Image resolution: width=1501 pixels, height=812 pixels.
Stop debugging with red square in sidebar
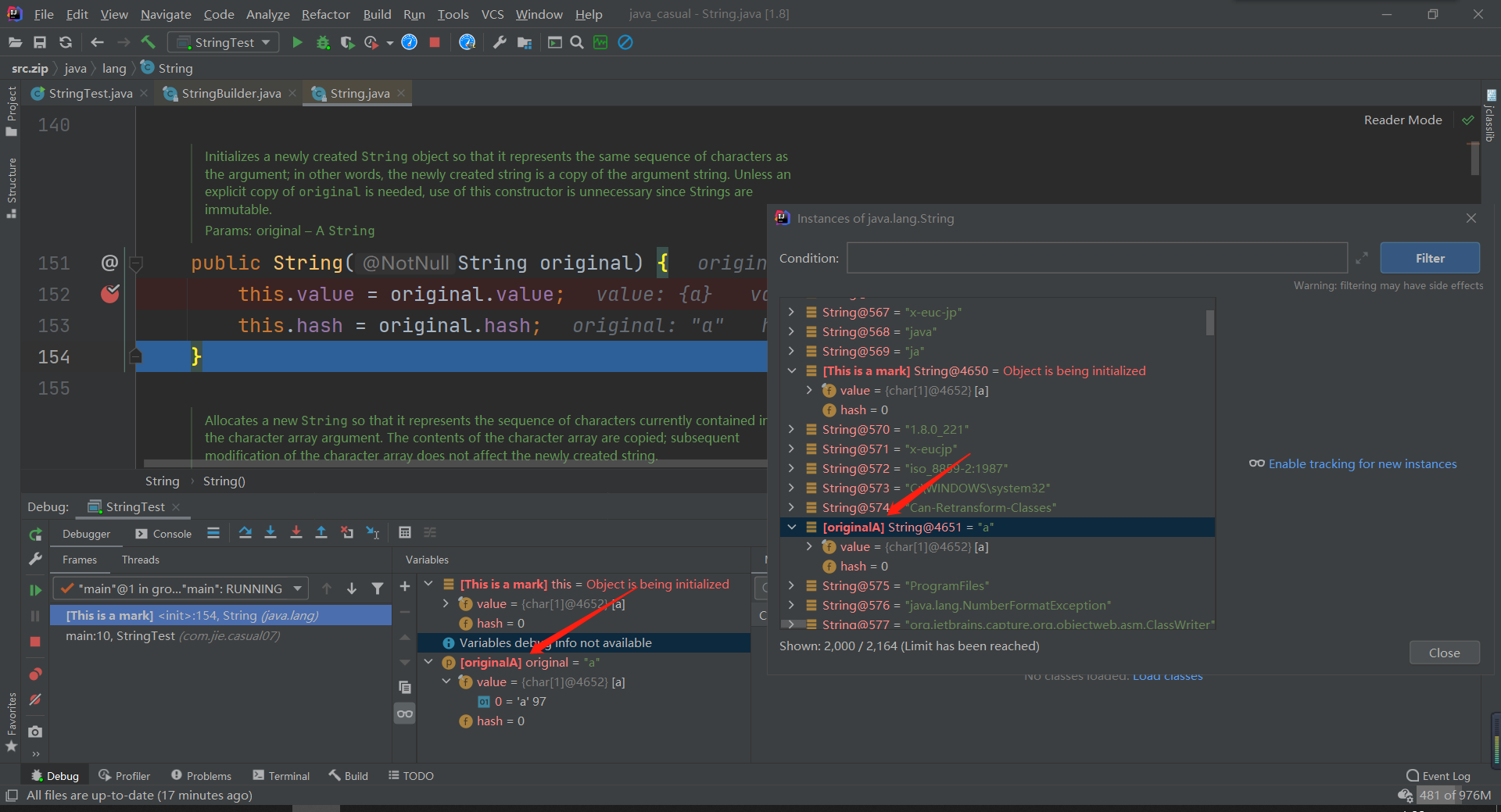coord(35,642)
